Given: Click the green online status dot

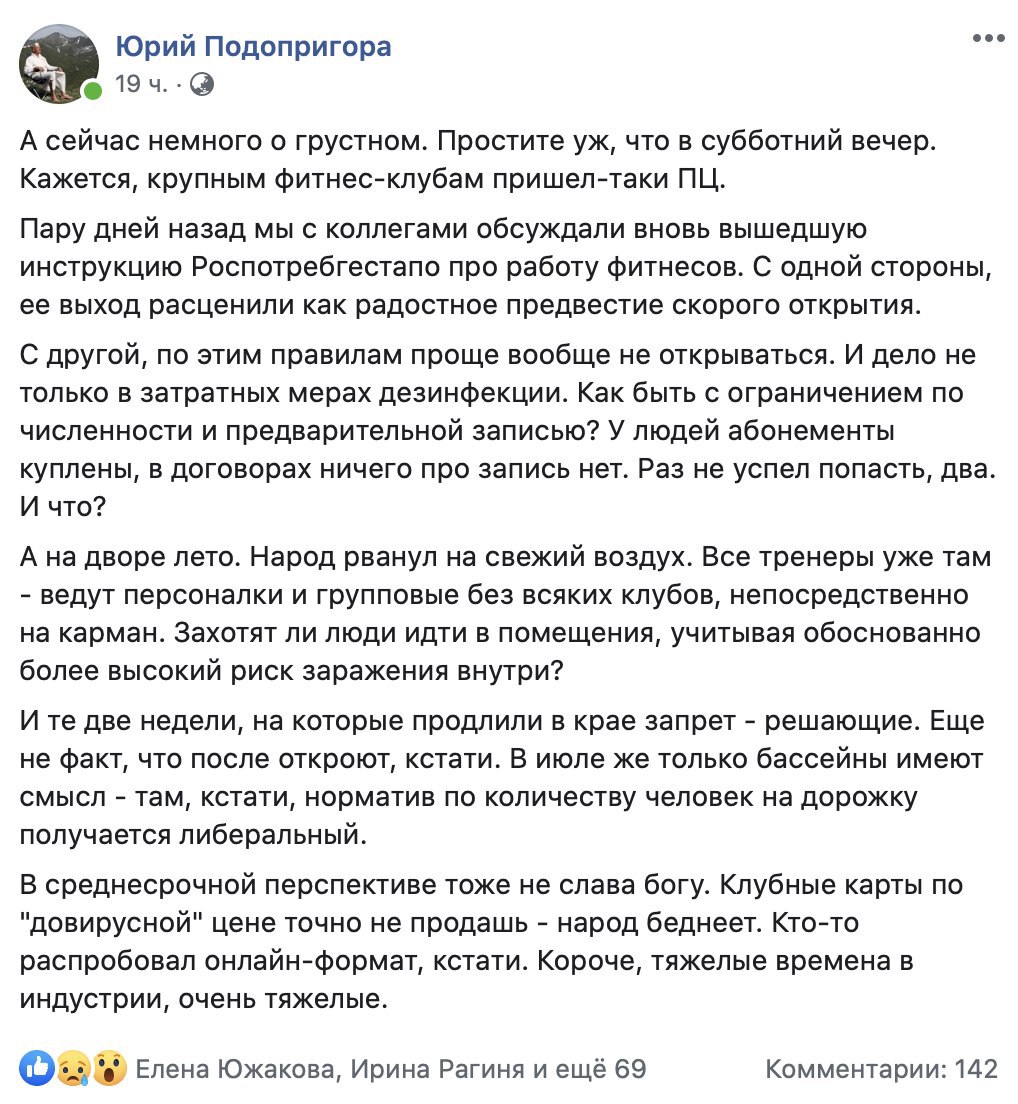Looking at the screenshot, I should click(92, 92).
